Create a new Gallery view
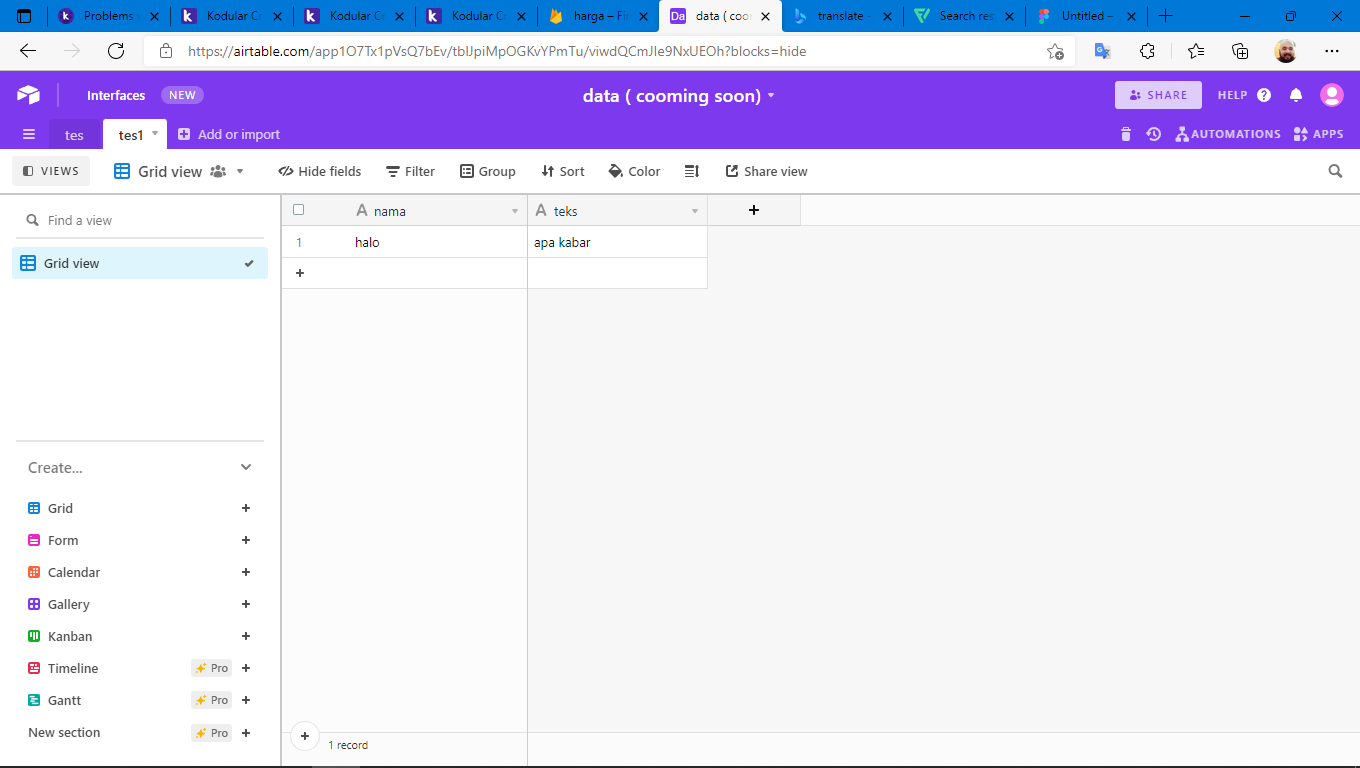 coord(246,604)
